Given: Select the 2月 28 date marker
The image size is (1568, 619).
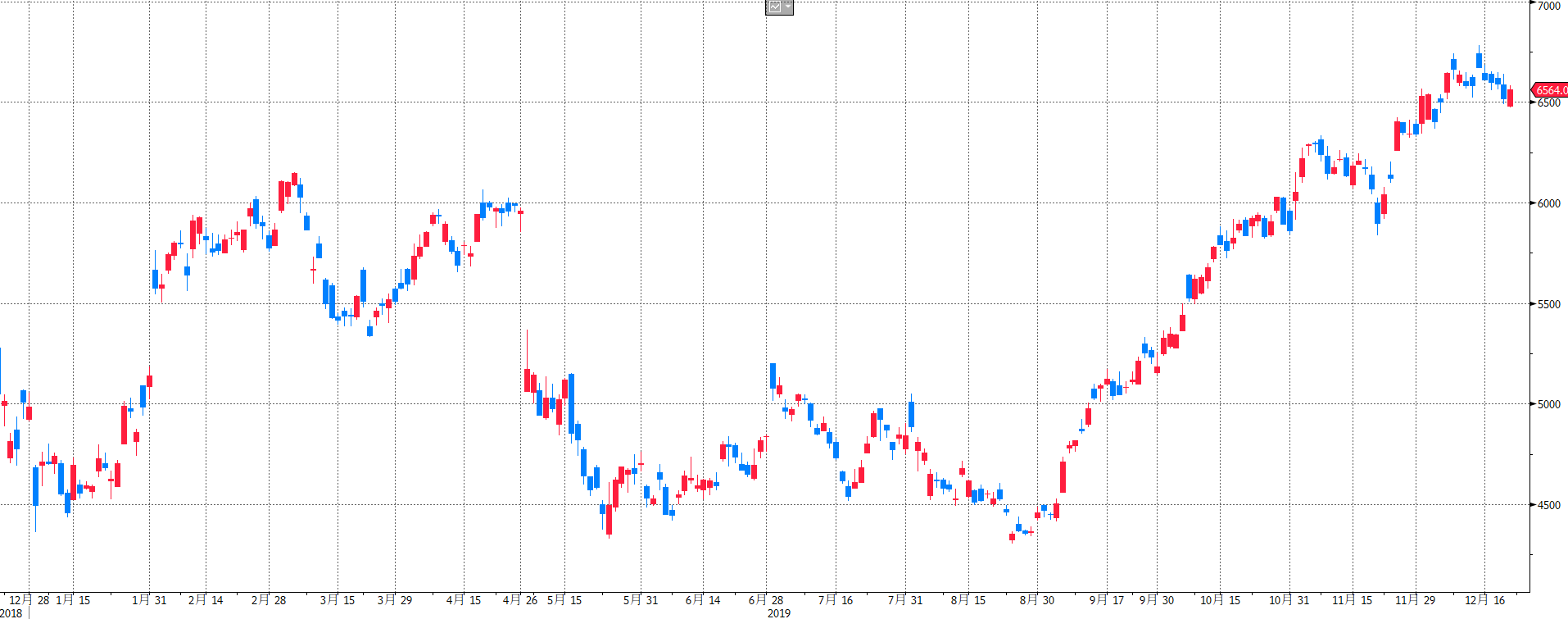Looking at the screenshot, I should point(269,600).
